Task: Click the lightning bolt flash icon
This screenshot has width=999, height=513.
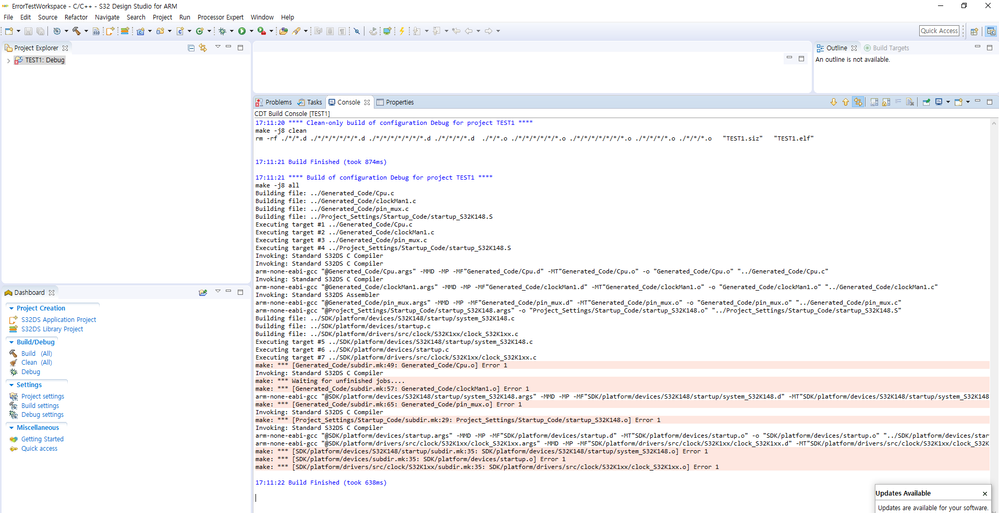Action: 402,31
